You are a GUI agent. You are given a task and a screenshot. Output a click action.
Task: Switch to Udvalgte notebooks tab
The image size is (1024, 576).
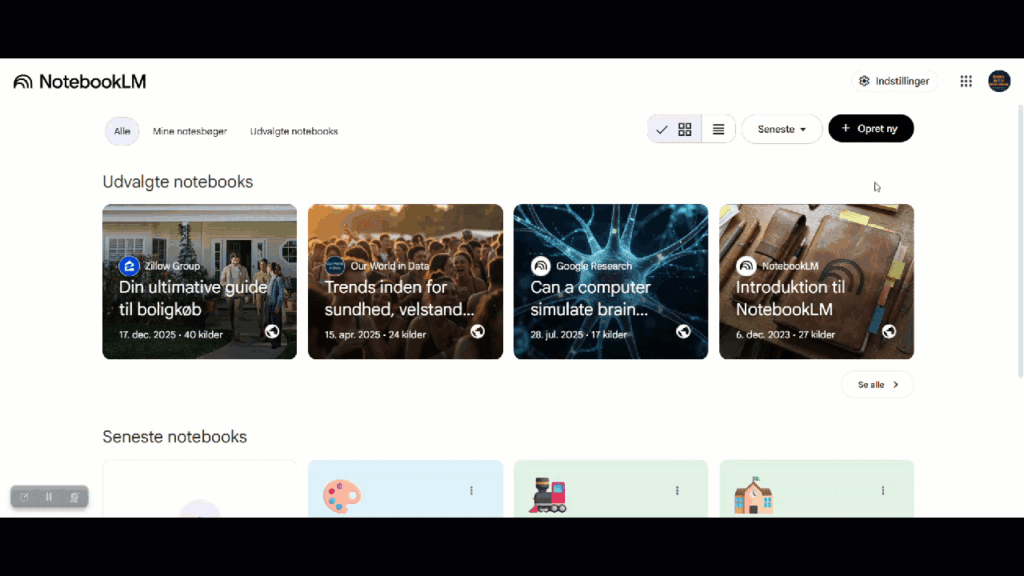click(x=294, y=131)
